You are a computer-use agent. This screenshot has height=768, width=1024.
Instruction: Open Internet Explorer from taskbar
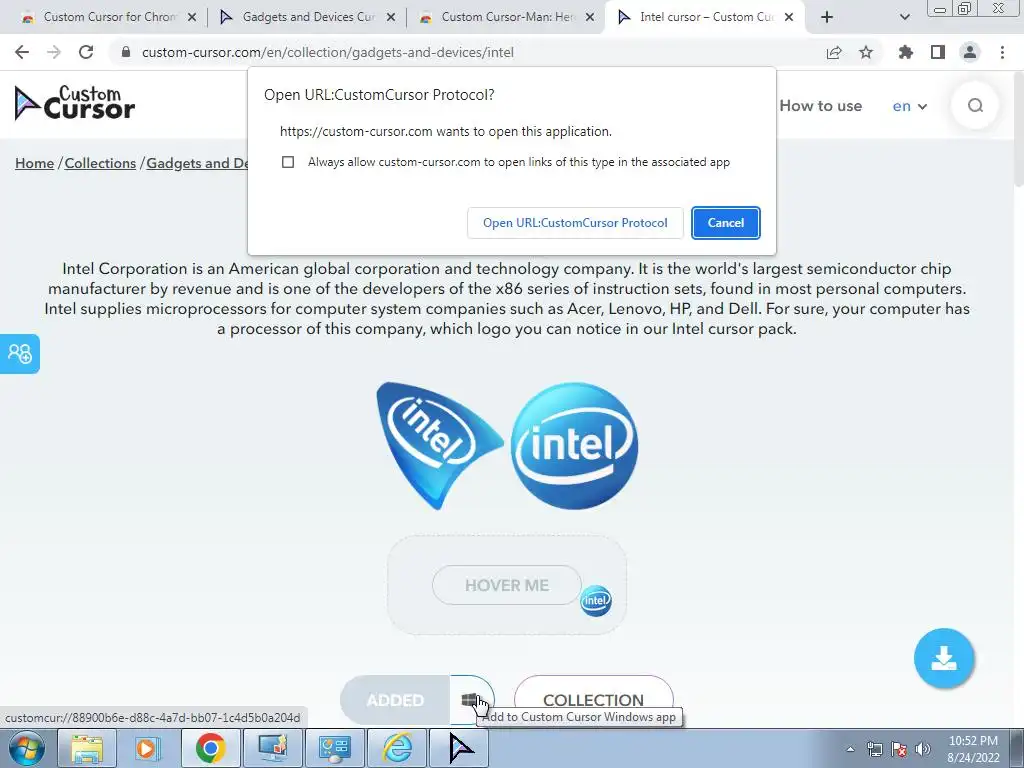tap(397, 748)
